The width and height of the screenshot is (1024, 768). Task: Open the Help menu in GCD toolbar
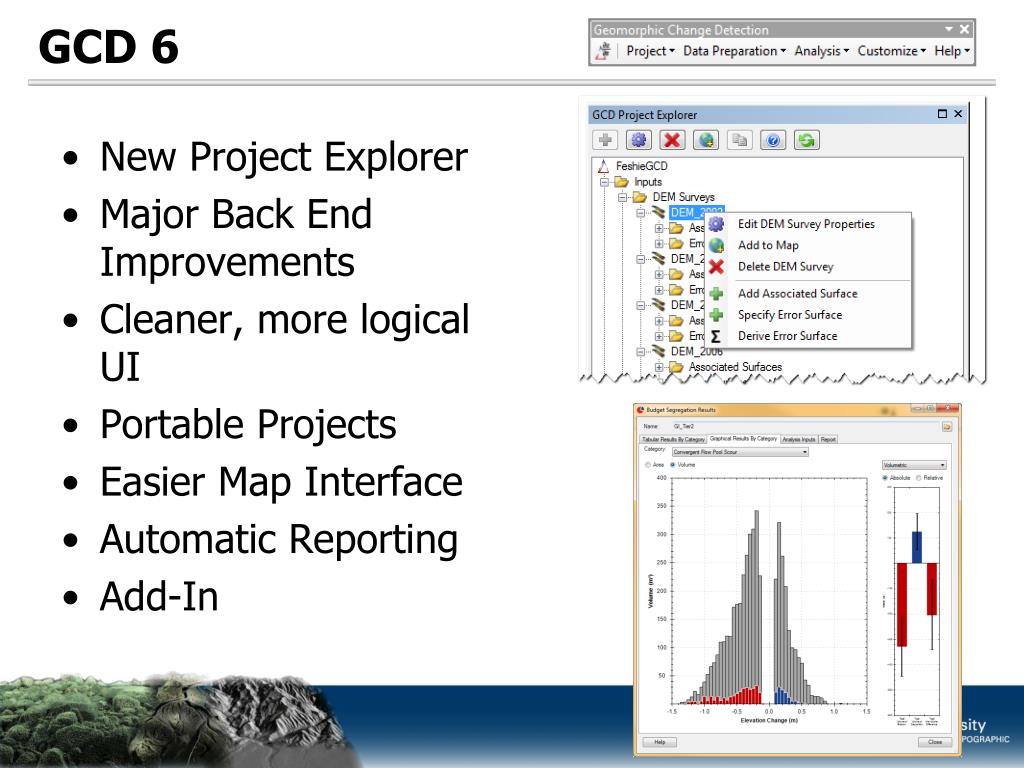tap(952, 51)
